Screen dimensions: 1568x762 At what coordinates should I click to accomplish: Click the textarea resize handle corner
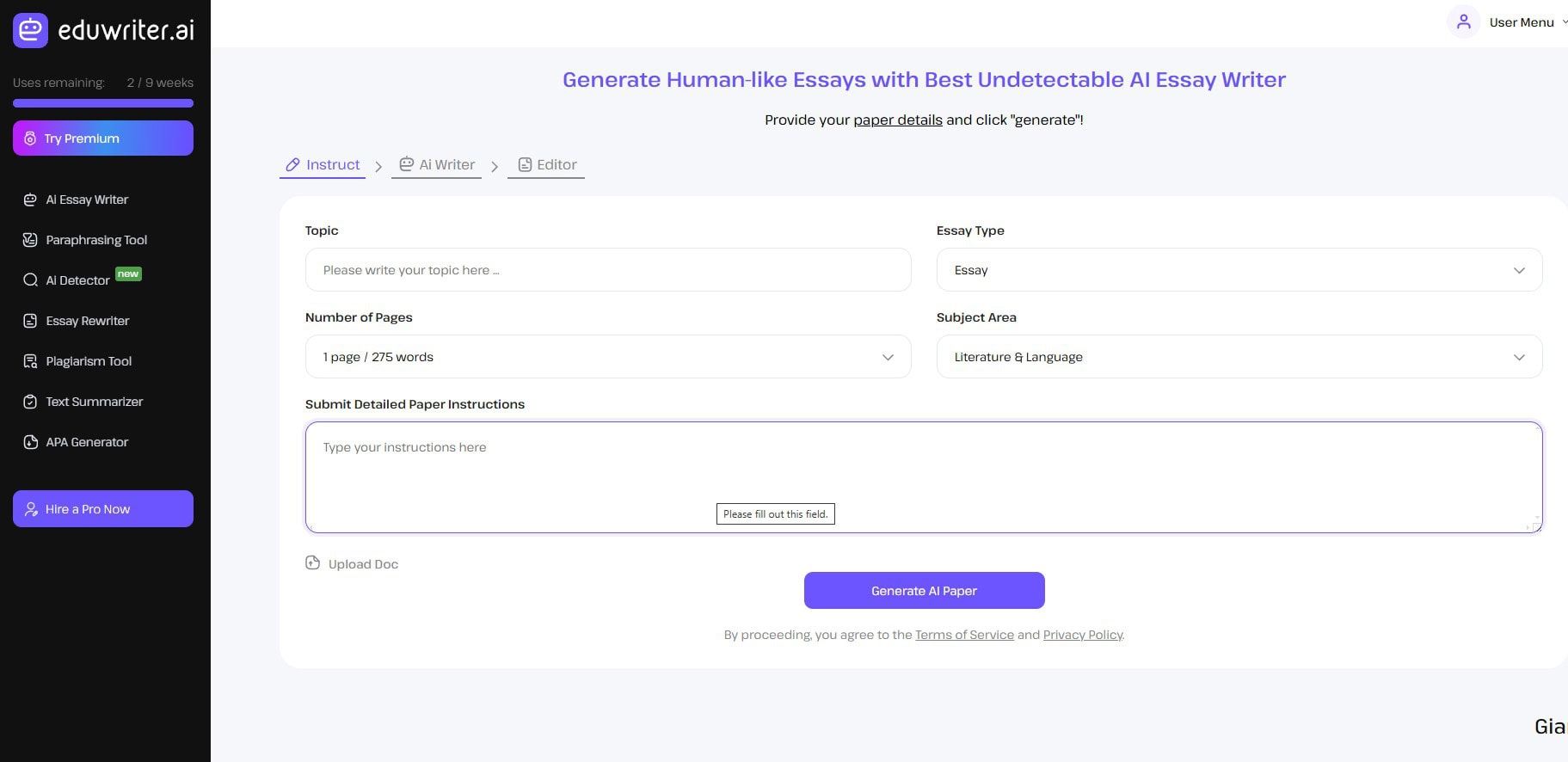tap(1535, 525)
